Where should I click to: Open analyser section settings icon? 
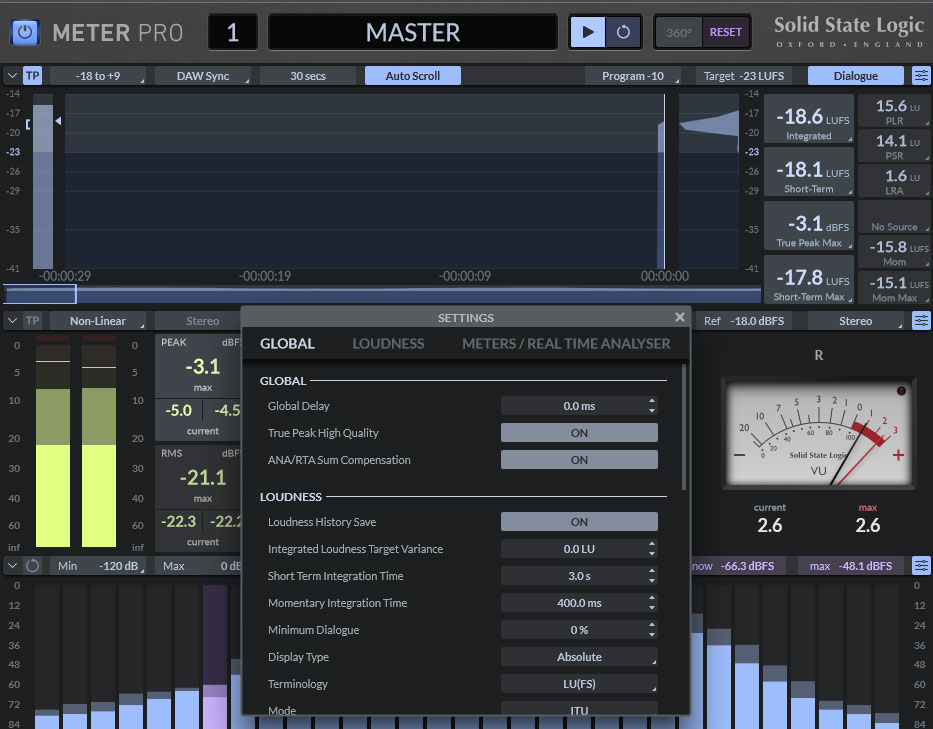[x=921, y=566]
